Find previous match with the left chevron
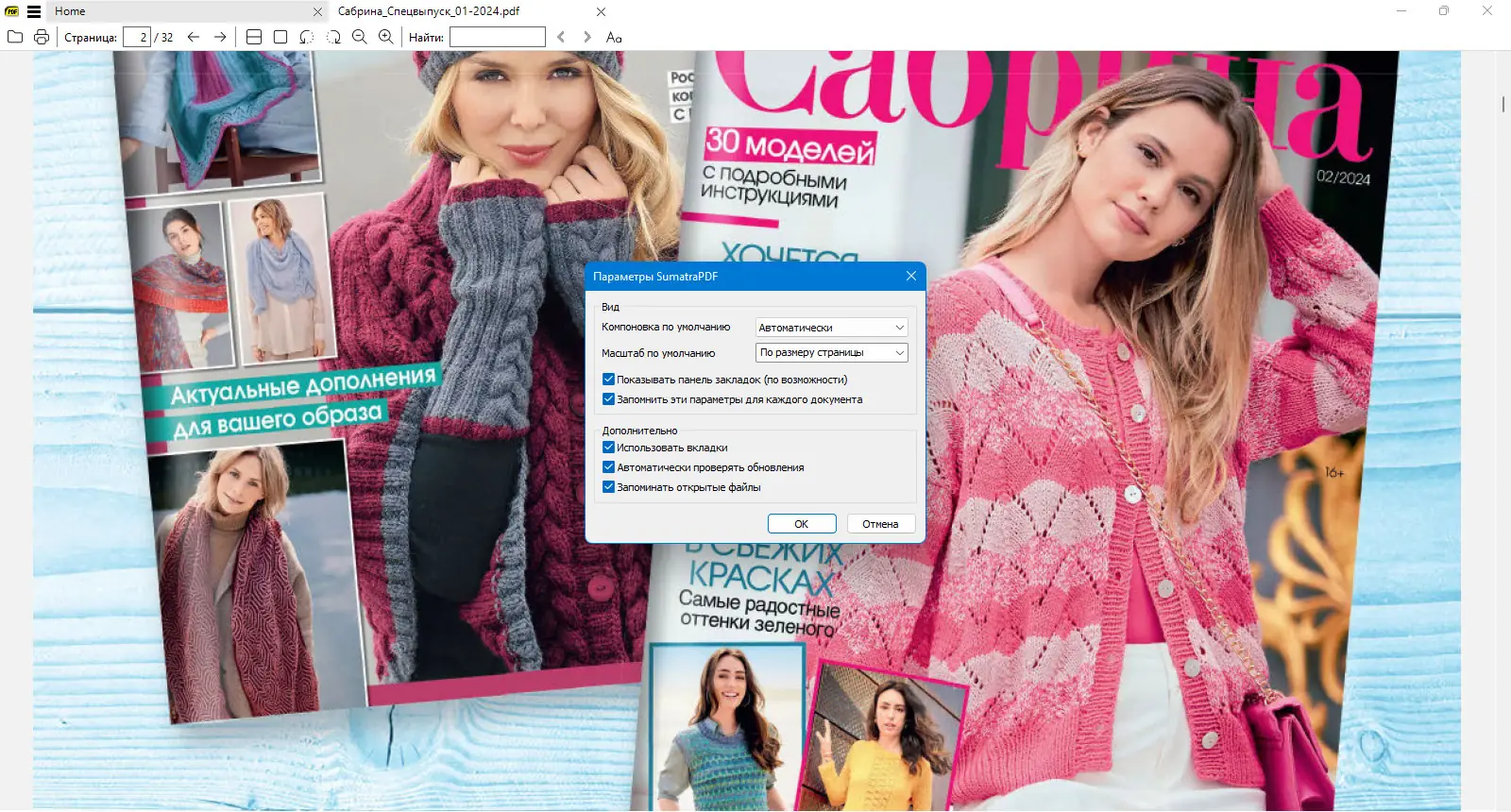1511x812 pixels. (x=561, y=37)
